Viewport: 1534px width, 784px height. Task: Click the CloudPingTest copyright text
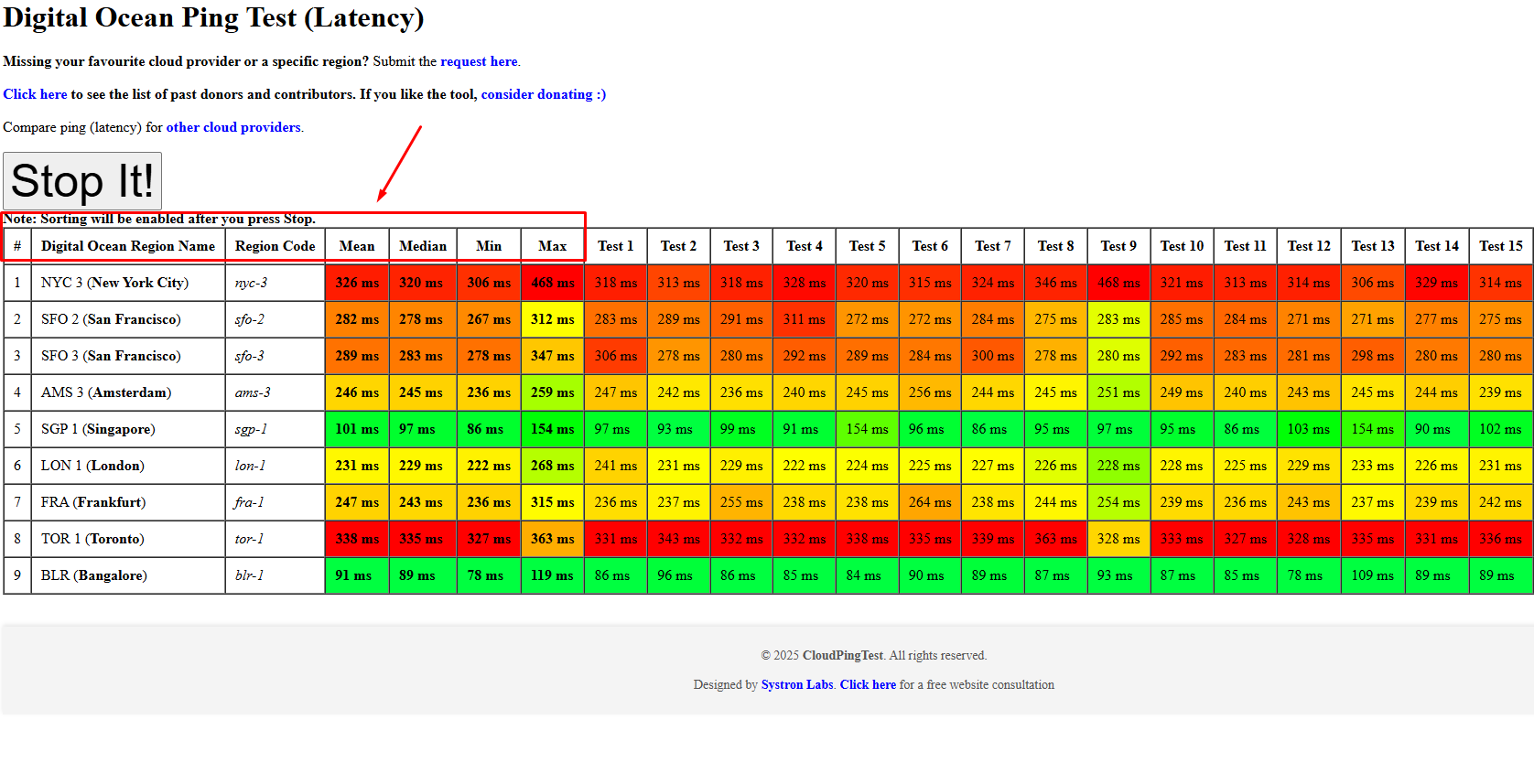874,655
